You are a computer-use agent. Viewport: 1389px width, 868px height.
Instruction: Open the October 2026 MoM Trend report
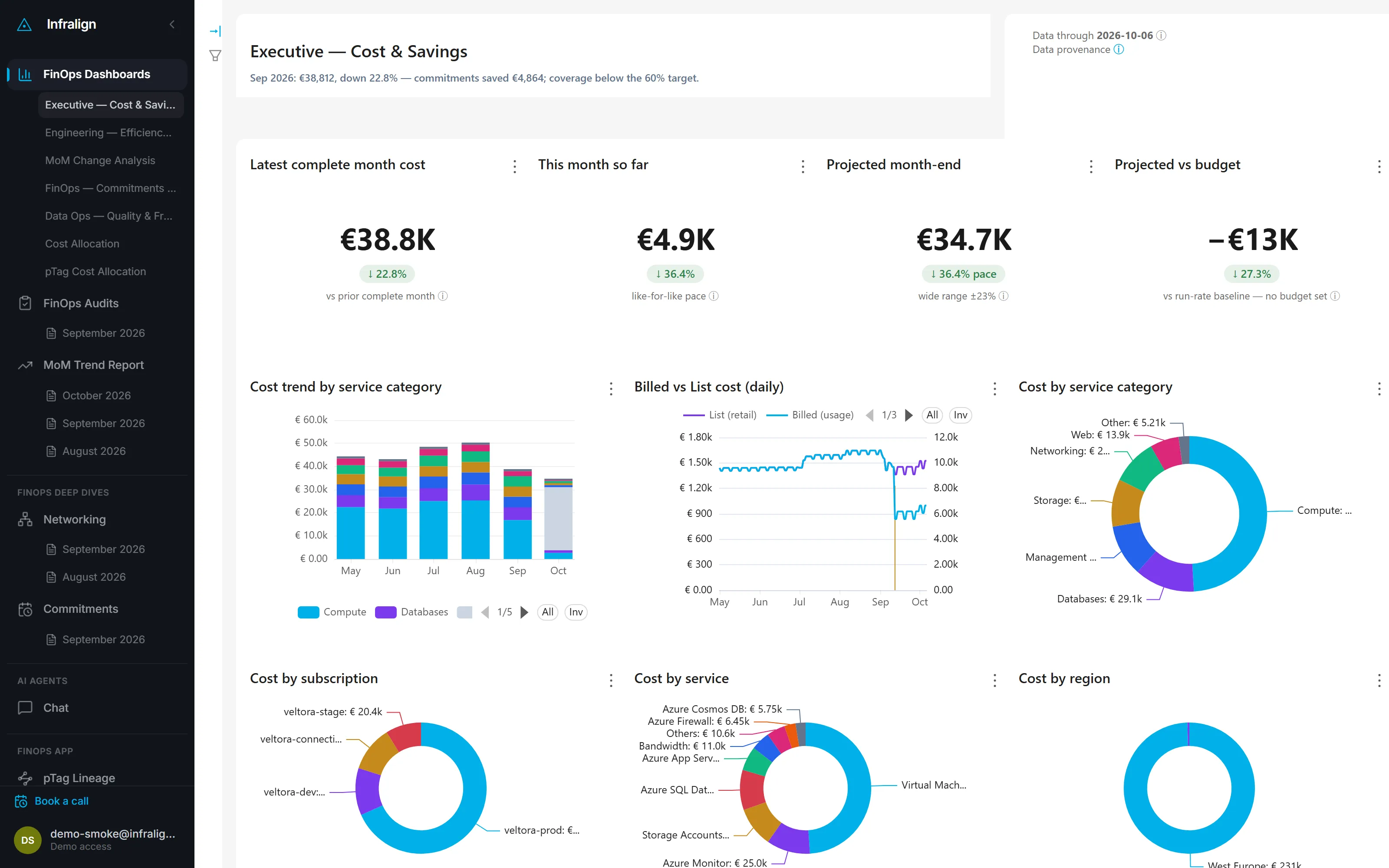pos(111,395)
